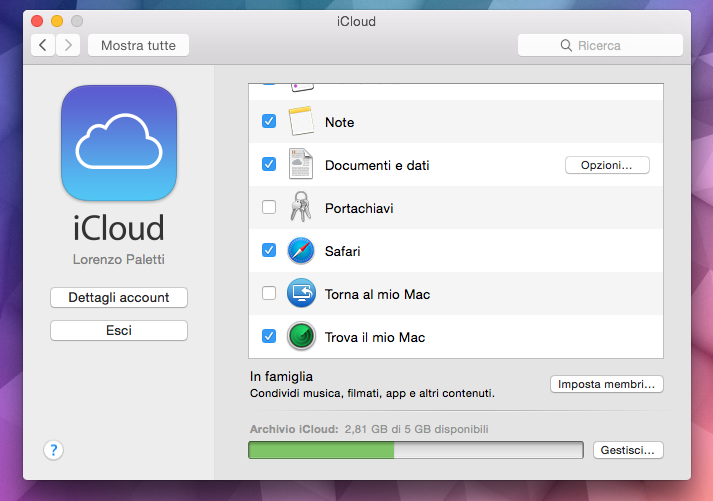Viewport: 713px width, 501px height.
Task: Click the Documenti e dati icon
Action: point(301,164)
